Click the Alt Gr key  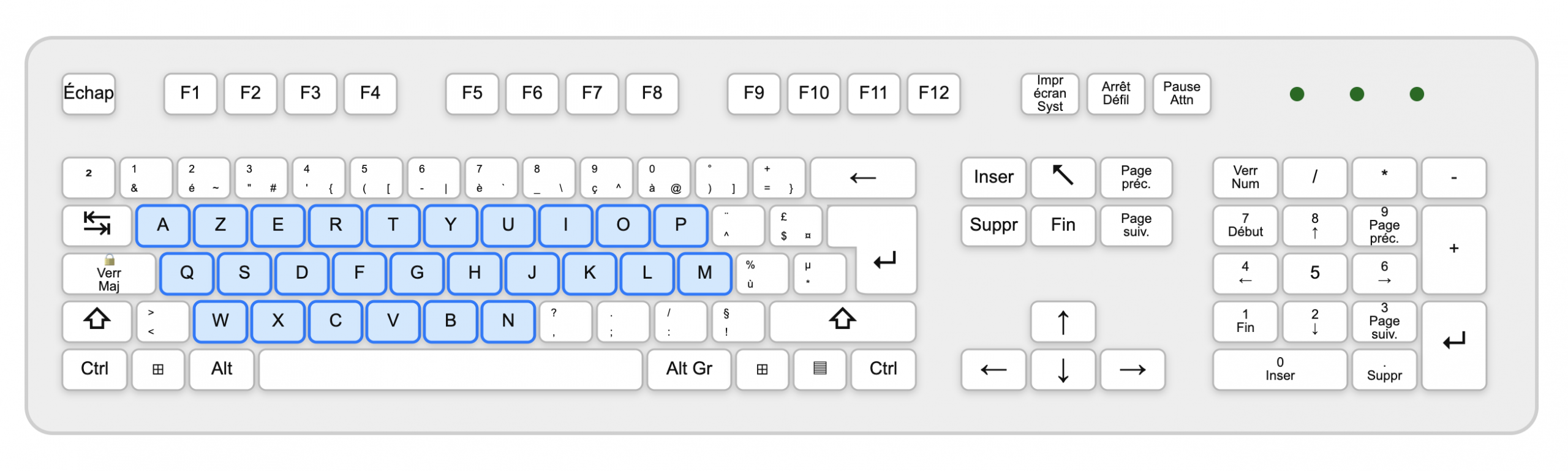point(689,369)
